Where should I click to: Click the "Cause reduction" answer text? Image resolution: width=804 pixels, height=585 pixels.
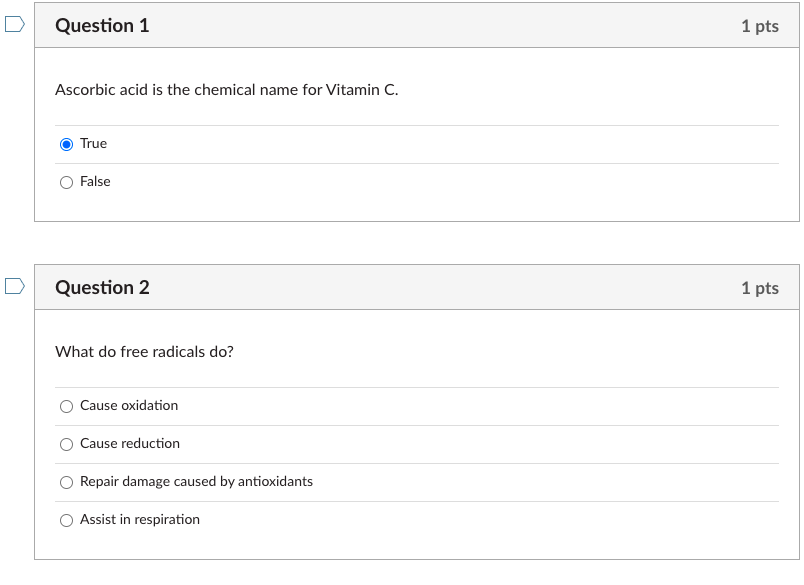[130, 444]
